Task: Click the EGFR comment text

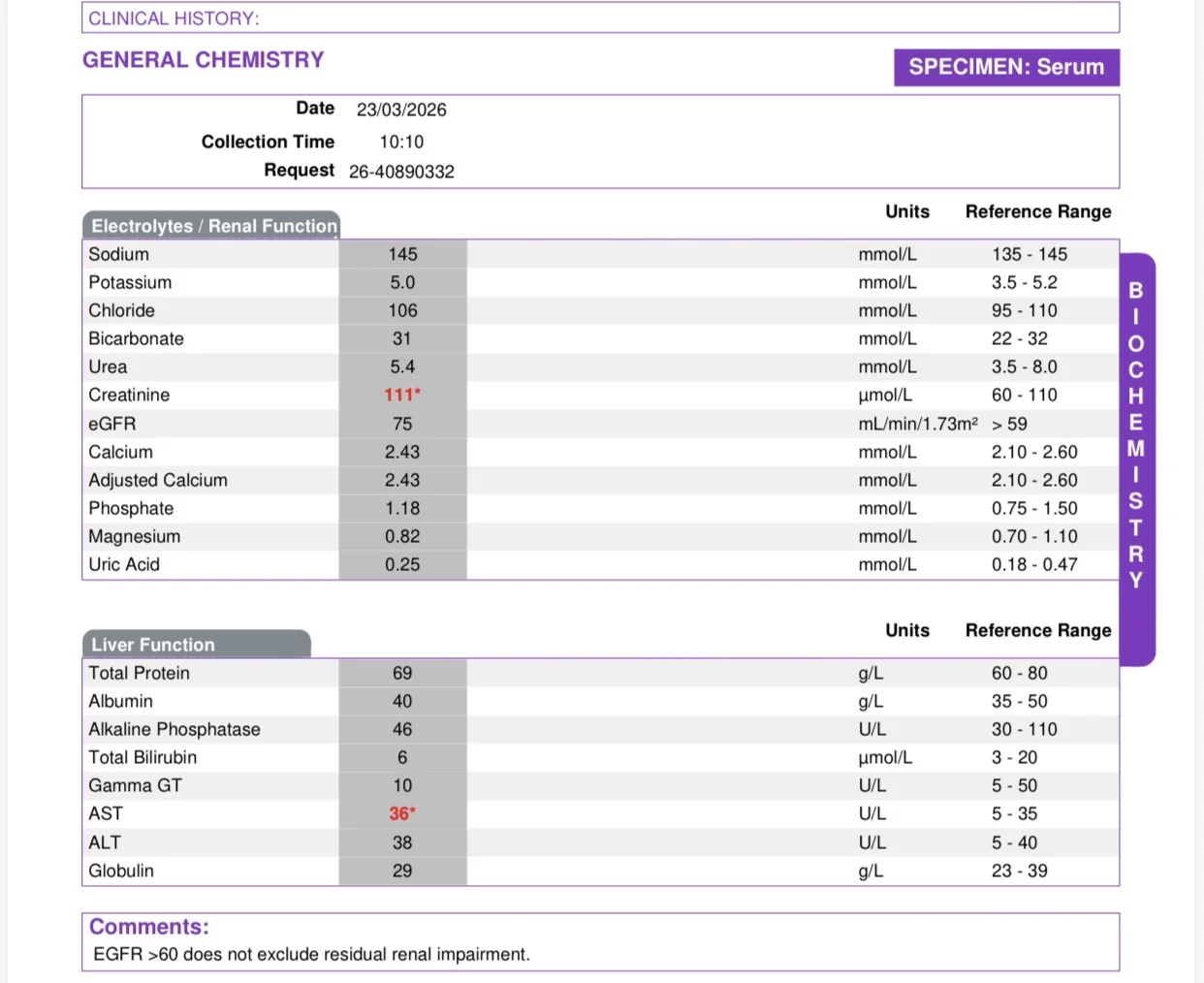Action: coord(311,954)
